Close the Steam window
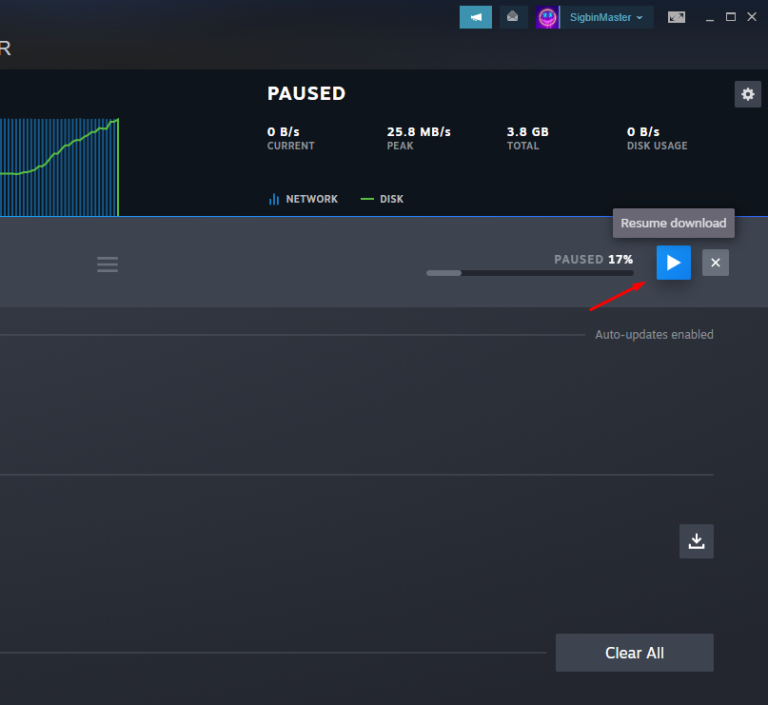 tap(751, 17)
